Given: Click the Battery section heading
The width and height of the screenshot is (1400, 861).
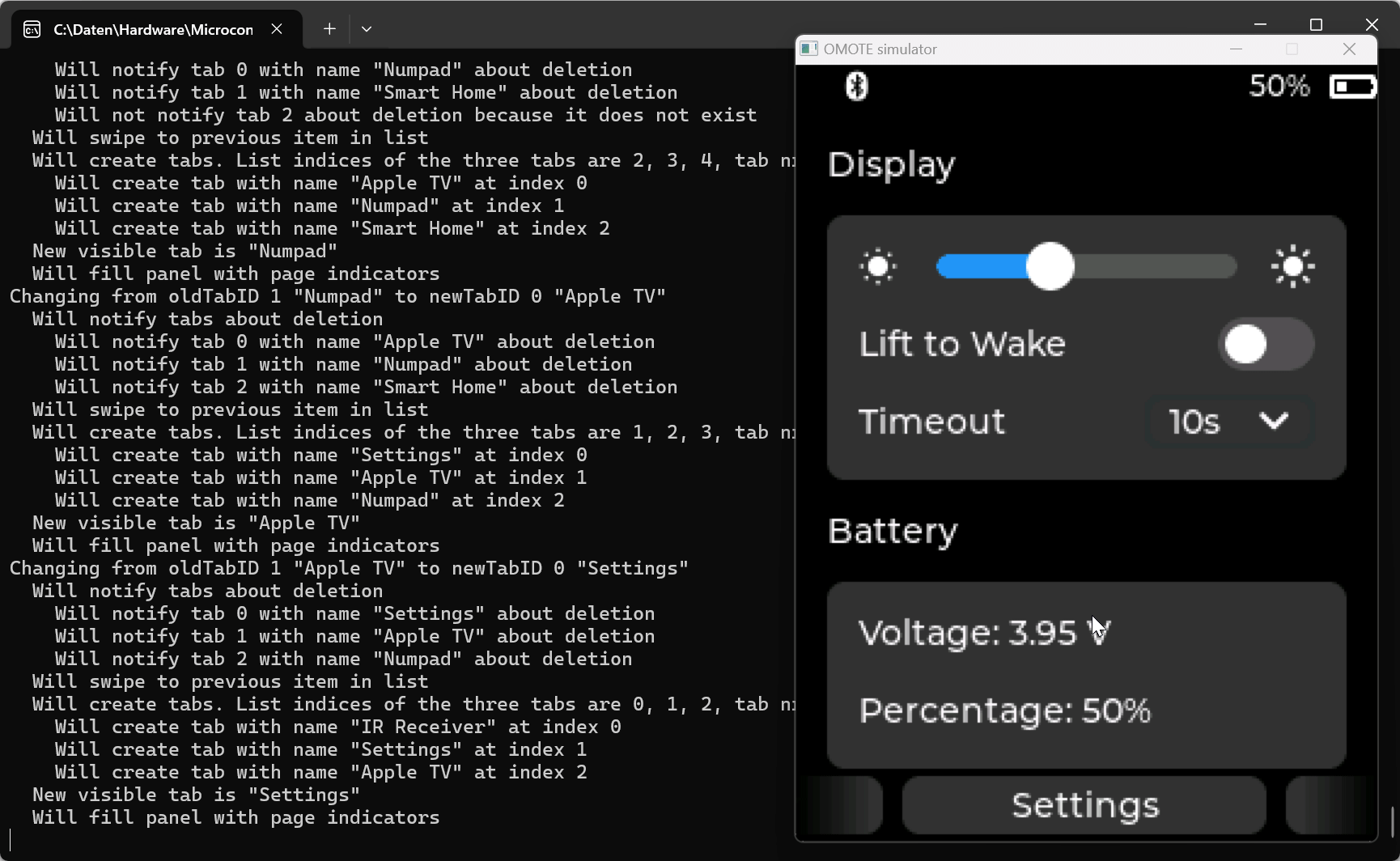Looking at the screenshot, I should (893, 532).
